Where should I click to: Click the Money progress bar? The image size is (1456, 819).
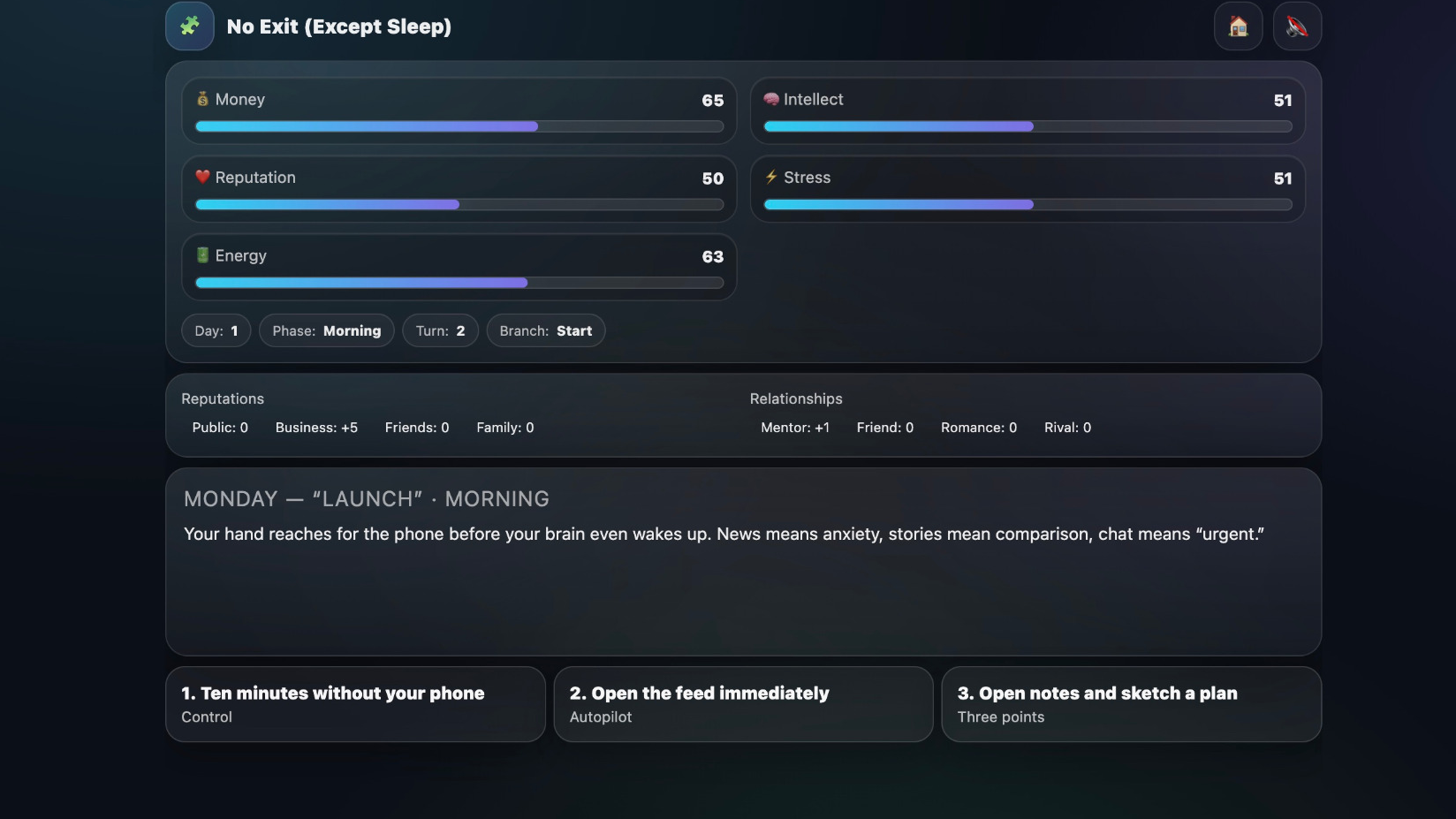(x=459, y=126)
